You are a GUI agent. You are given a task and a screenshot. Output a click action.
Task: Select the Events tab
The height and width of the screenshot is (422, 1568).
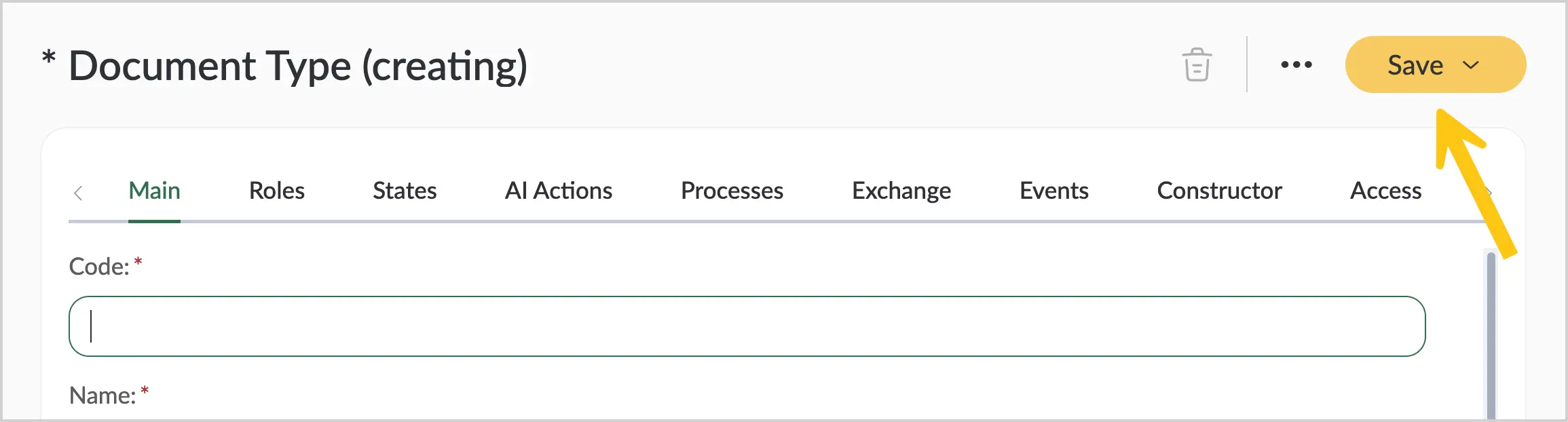point(1054,191)
